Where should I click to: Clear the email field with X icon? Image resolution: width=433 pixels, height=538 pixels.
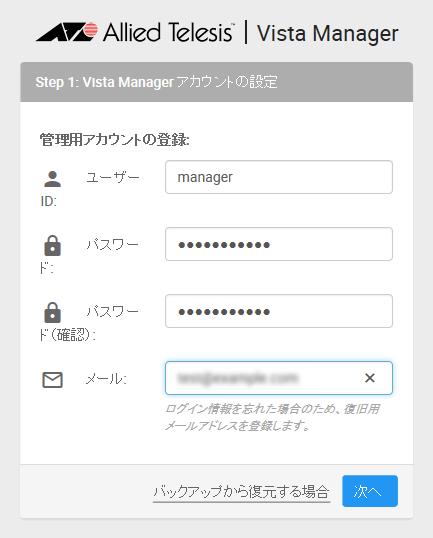pos(370,378)
